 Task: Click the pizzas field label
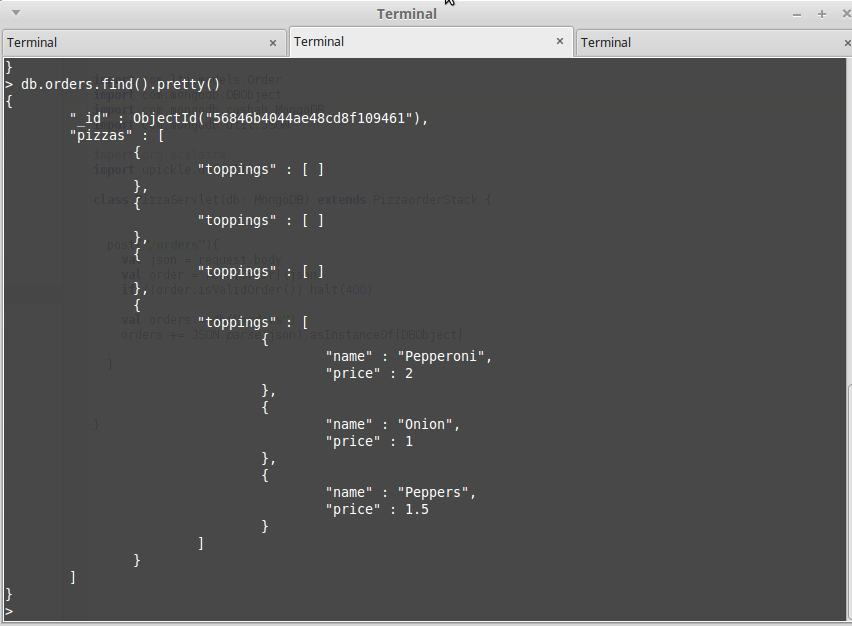101,135
